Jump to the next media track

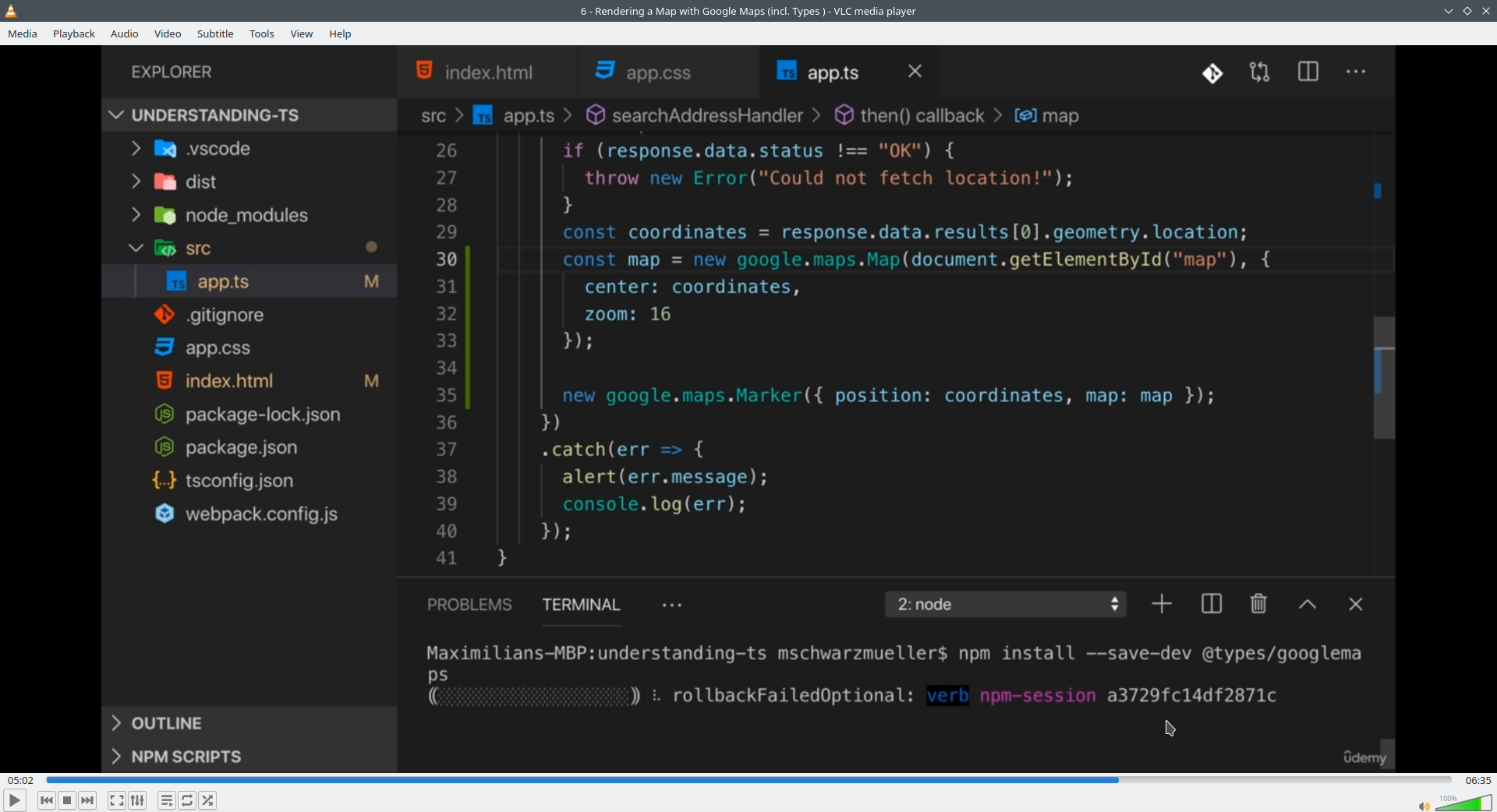tap(87, 800)
